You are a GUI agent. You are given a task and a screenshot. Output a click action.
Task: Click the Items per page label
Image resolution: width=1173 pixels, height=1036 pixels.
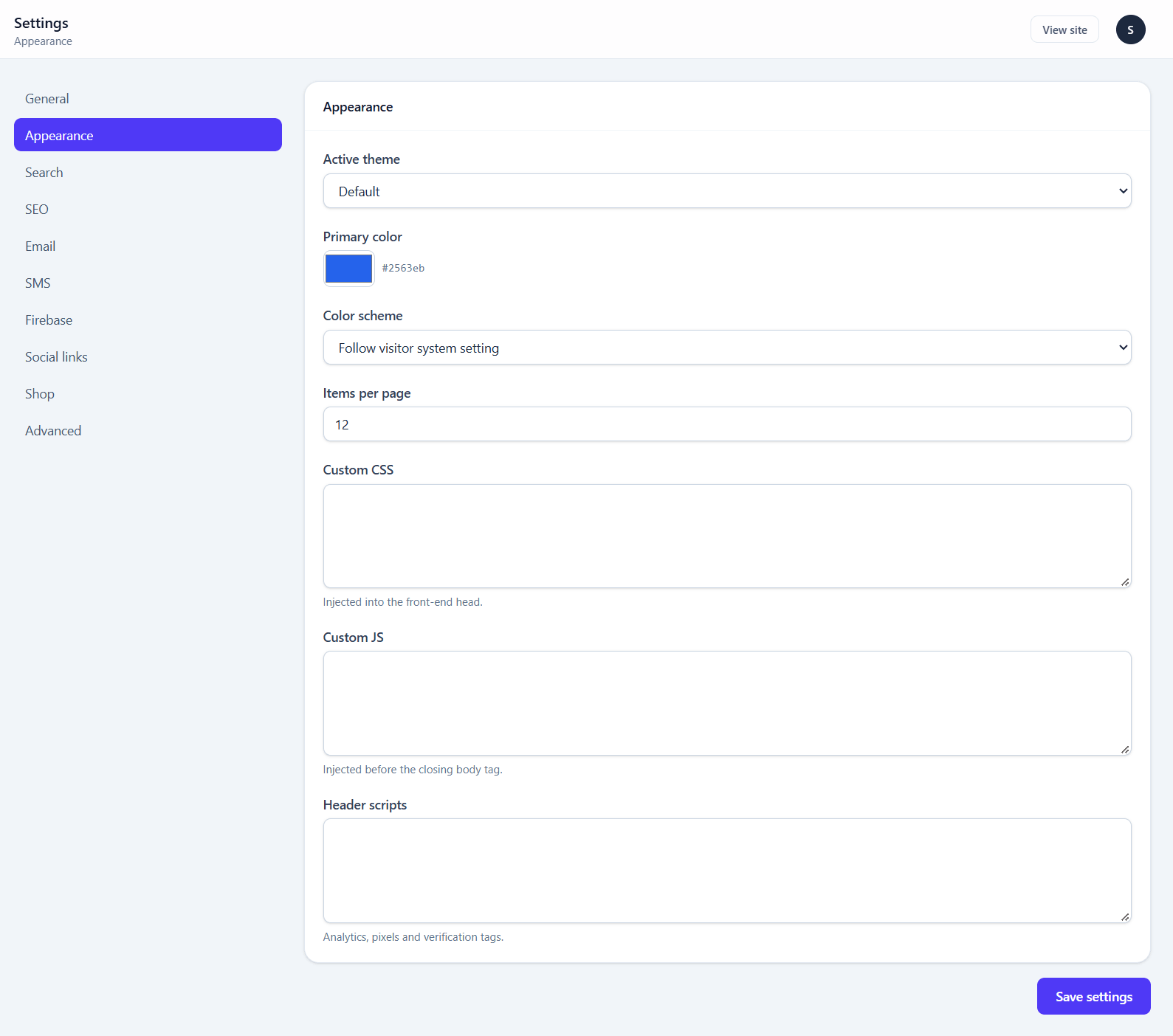click(367, 393)
